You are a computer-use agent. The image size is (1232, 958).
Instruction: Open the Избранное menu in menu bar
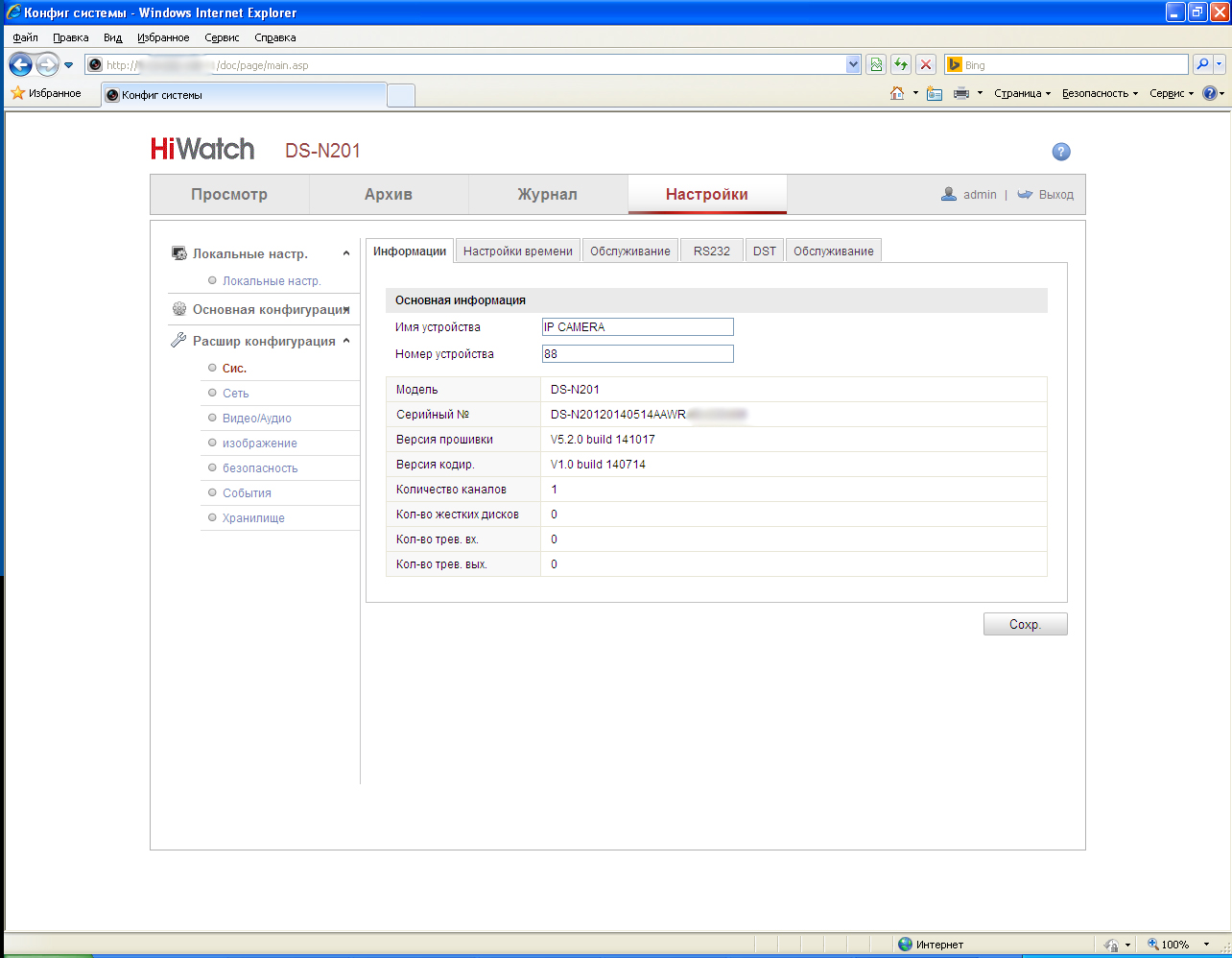tap(163, 37)
